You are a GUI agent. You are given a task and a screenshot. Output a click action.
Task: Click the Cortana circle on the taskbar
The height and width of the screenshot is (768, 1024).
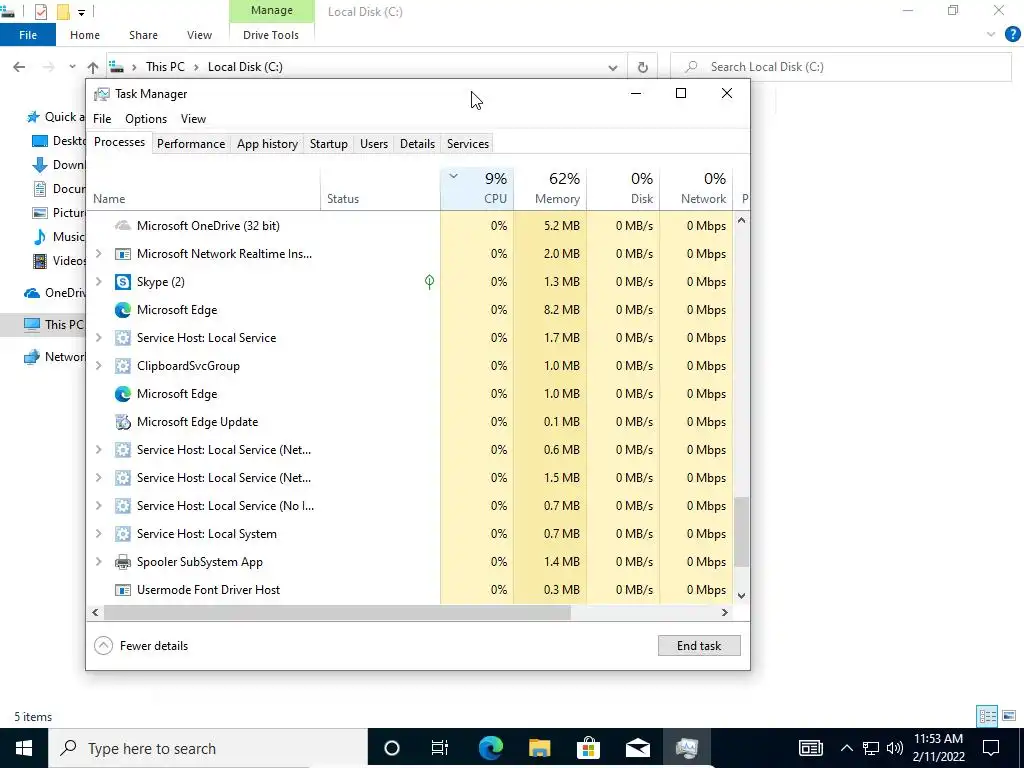coord(391,748)
